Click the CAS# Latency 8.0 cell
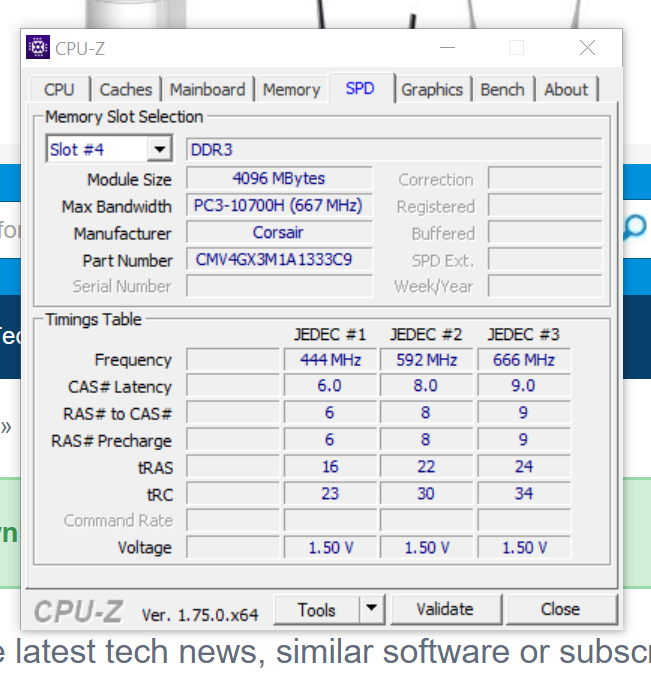This screenshot has width=651, height=677. [x=426, y=386]
